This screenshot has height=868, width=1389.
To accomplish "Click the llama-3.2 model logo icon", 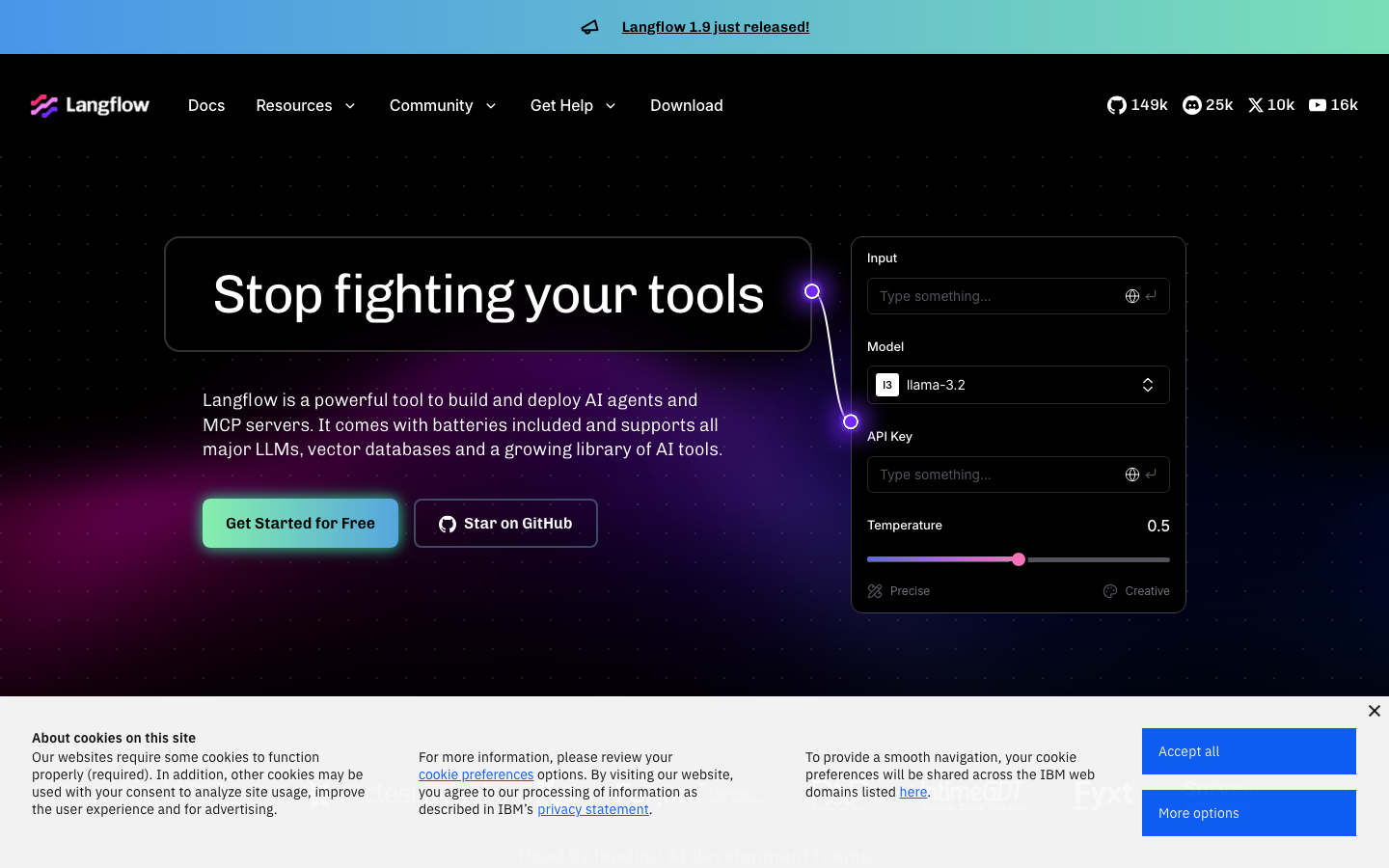I will [x=887, y=385].
